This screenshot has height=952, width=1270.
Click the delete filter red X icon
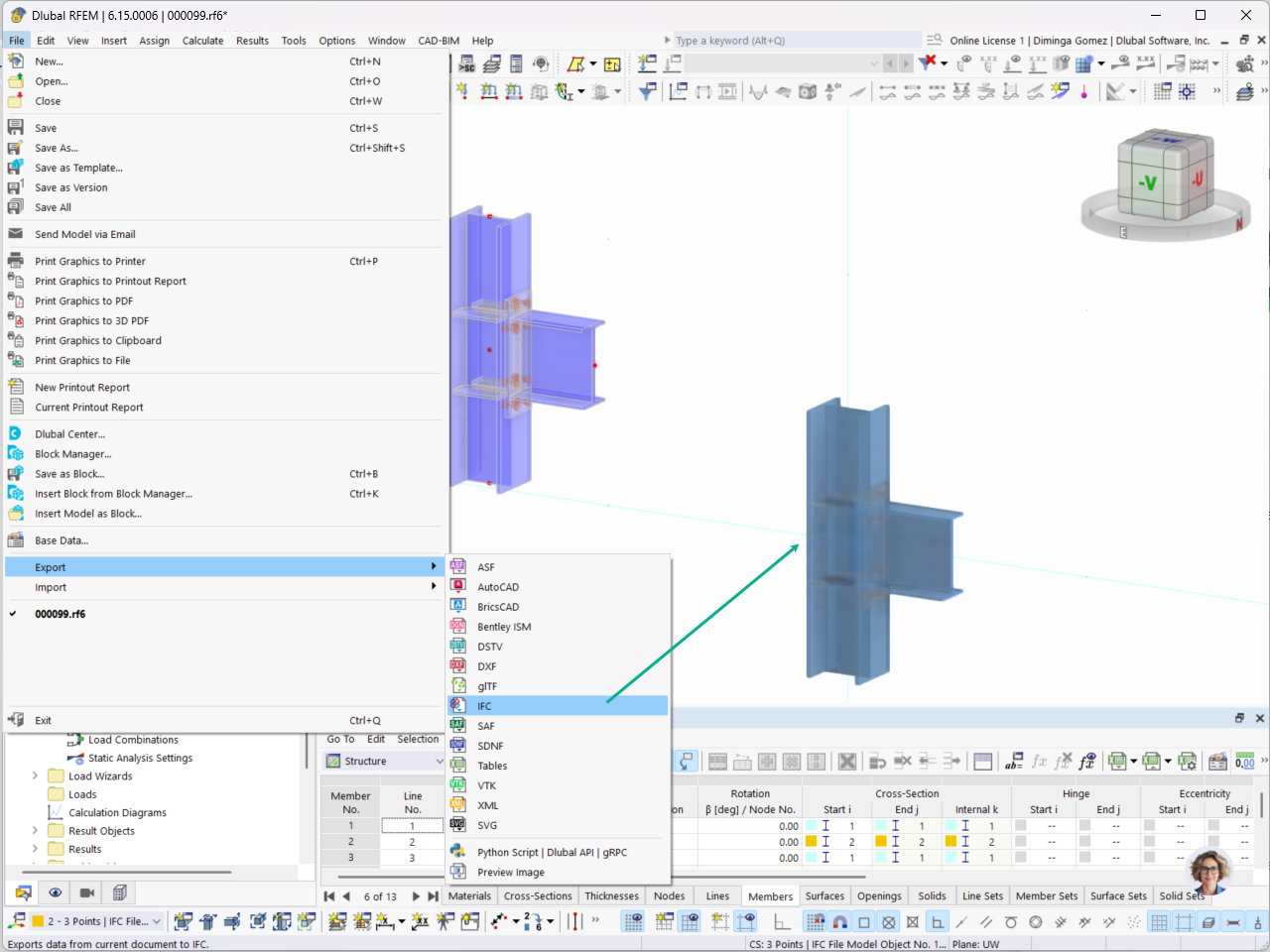(928, 63)
